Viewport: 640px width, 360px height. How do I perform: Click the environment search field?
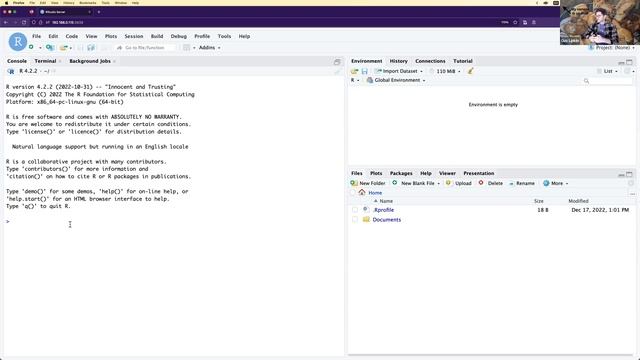[x=607, y=81]
